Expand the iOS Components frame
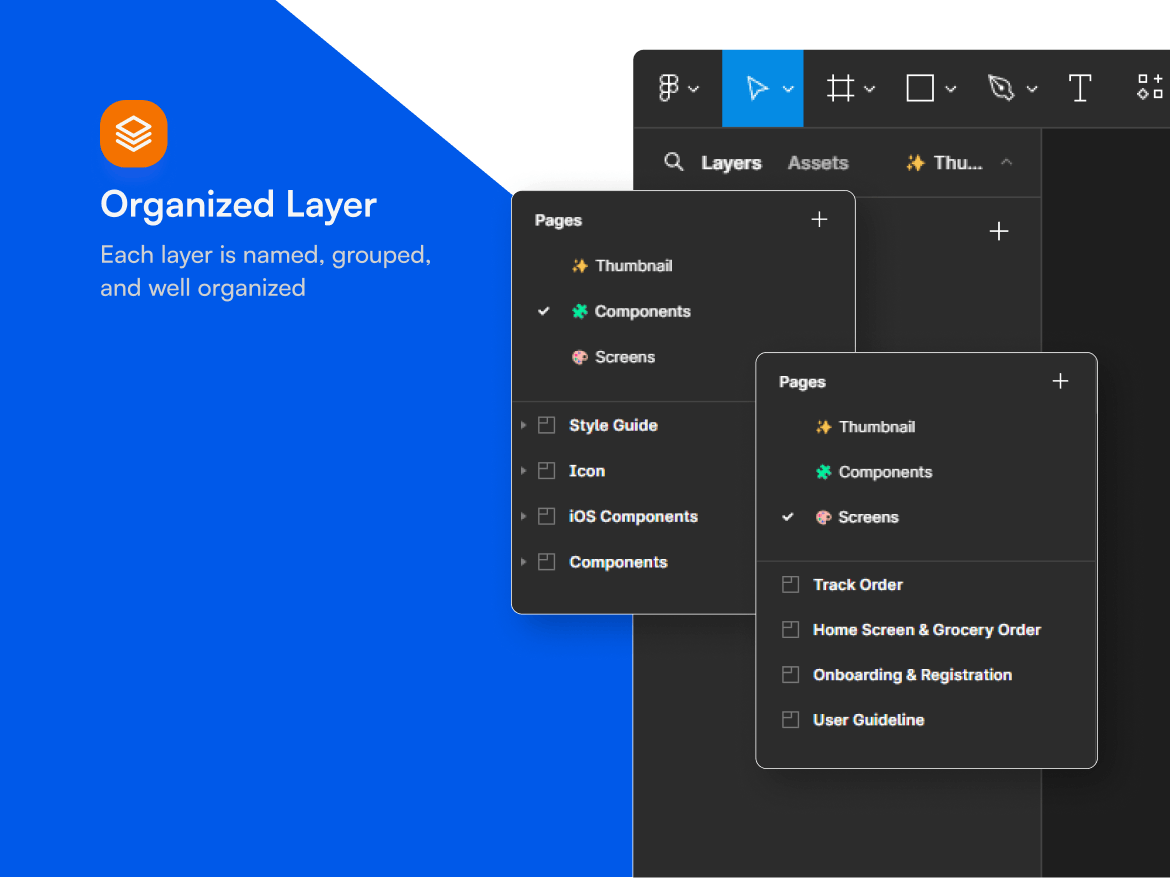Viewport: 1170px width, 878px height. pos(523,517)
